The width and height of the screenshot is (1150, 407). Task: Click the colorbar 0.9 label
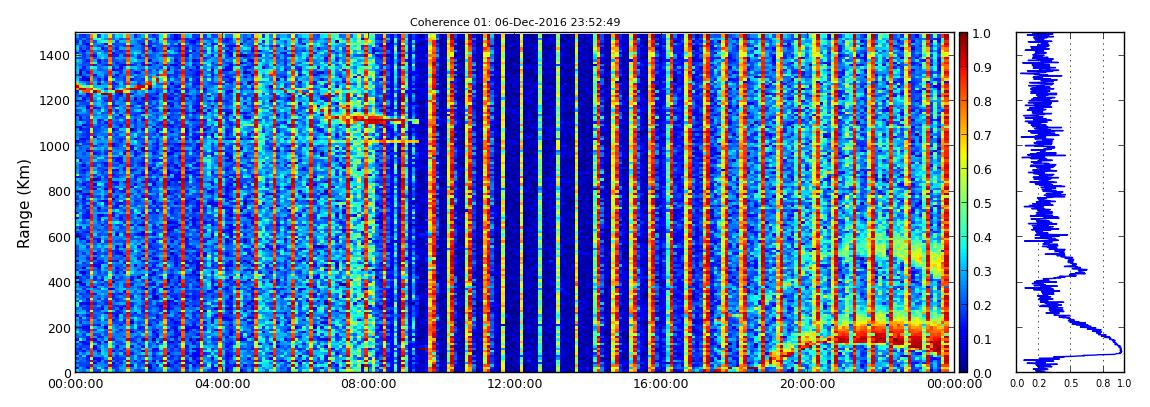(984, 67)
